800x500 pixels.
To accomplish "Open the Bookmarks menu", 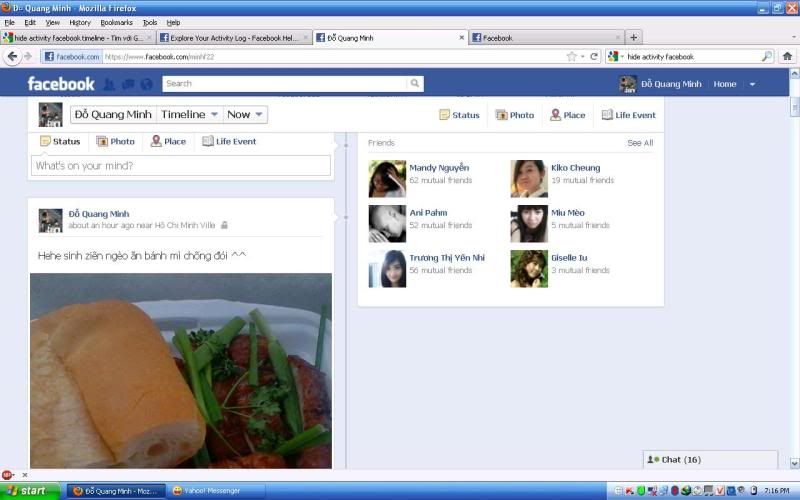I will click(x=116, y=22).
